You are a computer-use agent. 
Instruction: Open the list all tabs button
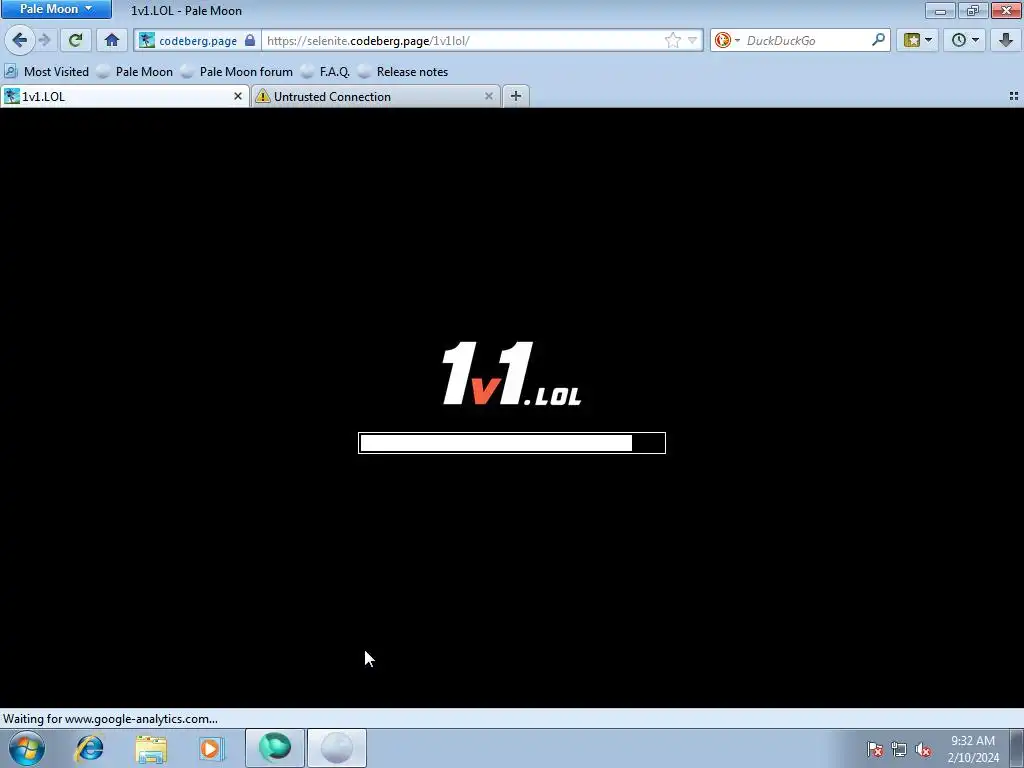(1014, 96)
